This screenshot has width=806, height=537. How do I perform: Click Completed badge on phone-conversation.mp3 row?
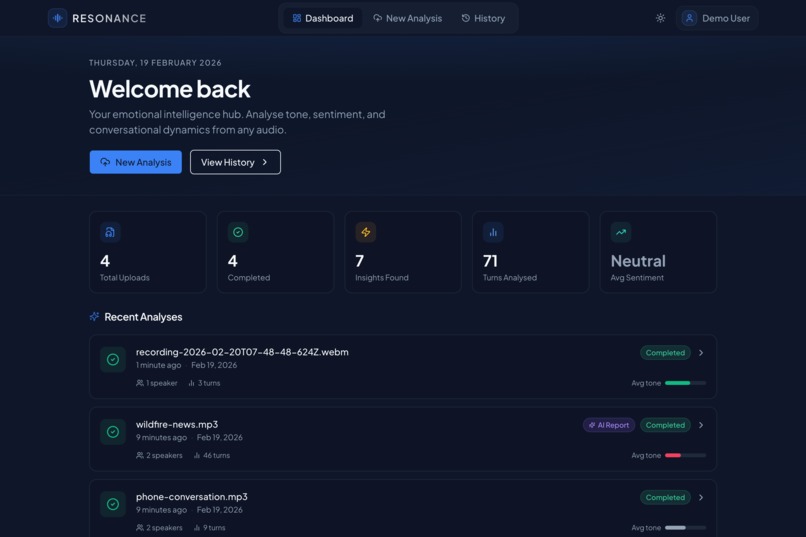tap(665, 497)
